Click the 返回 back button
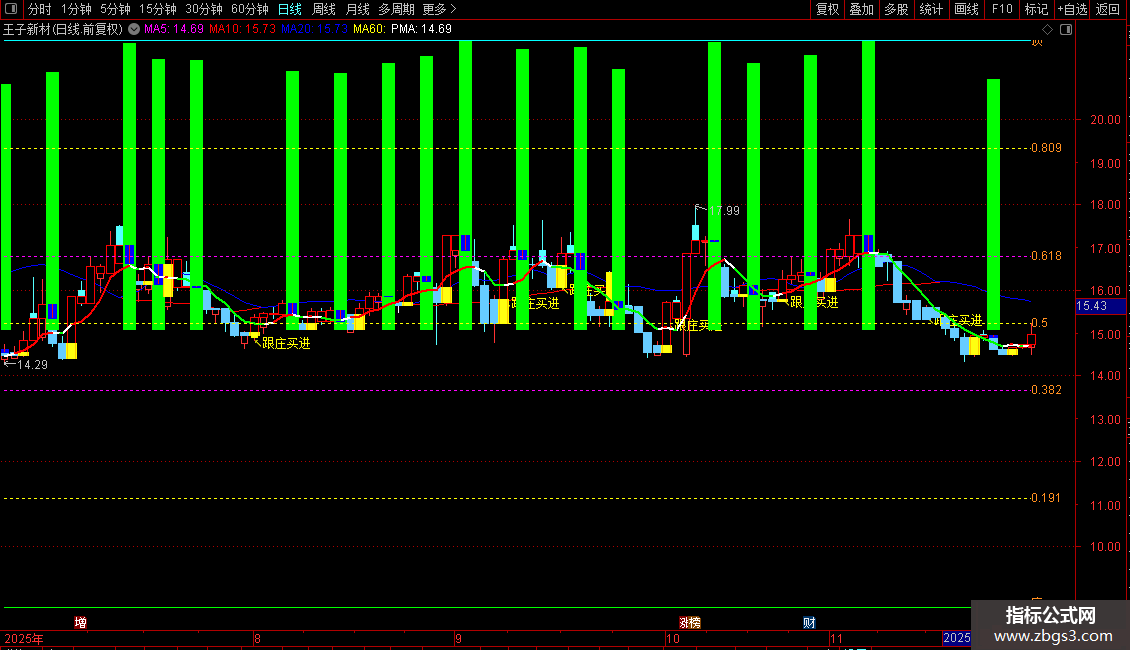Screen dimensions: 1130x650 click(1108, 9)
